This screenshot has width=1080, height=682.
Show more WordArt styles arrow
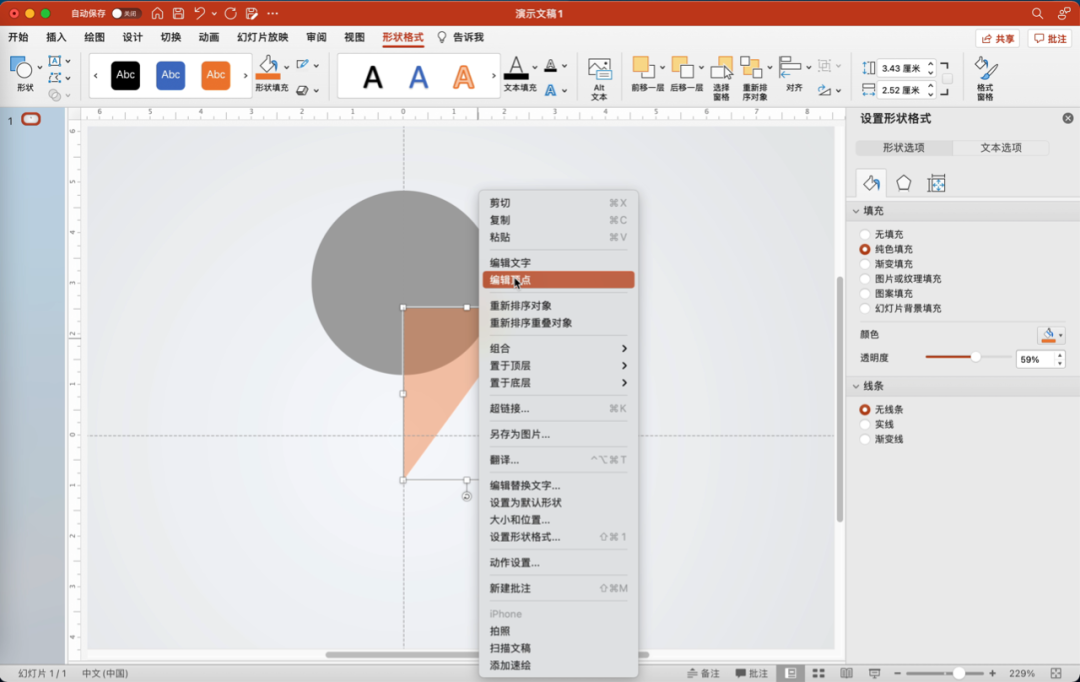pos(493,76)
